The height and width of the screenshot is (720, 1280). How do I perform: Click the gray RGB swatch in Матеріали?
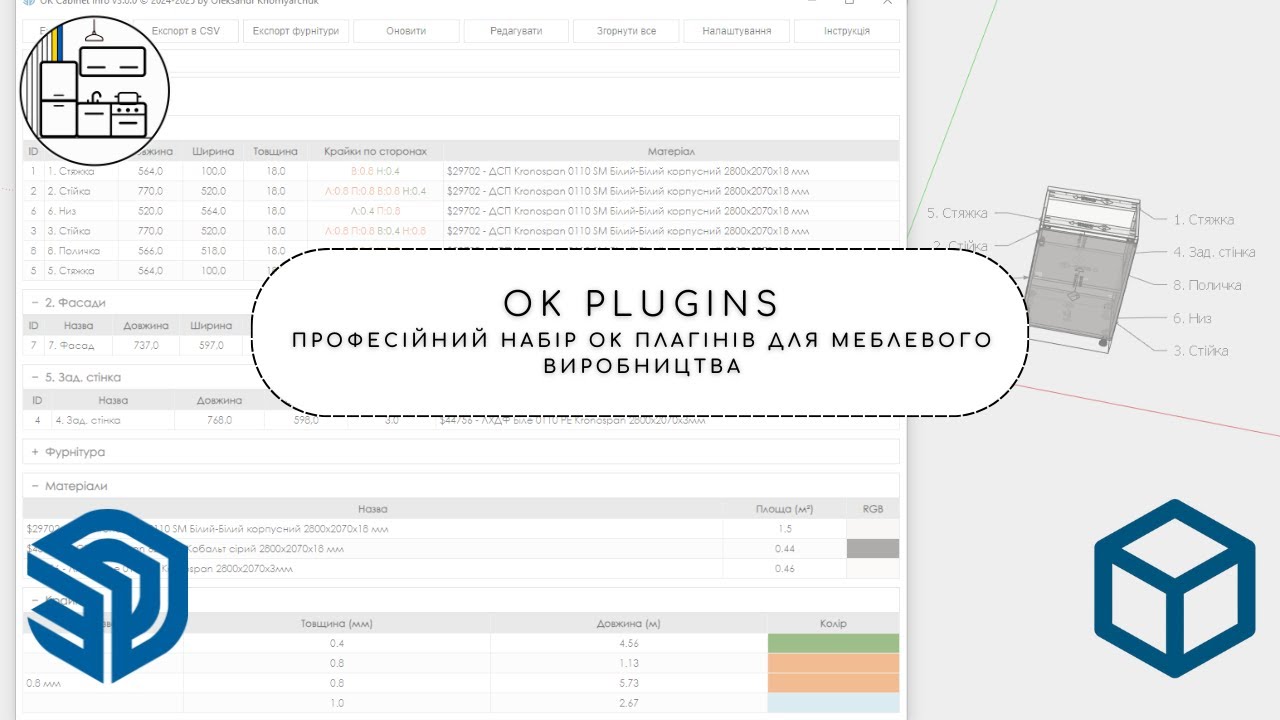(x=873, y=549)
